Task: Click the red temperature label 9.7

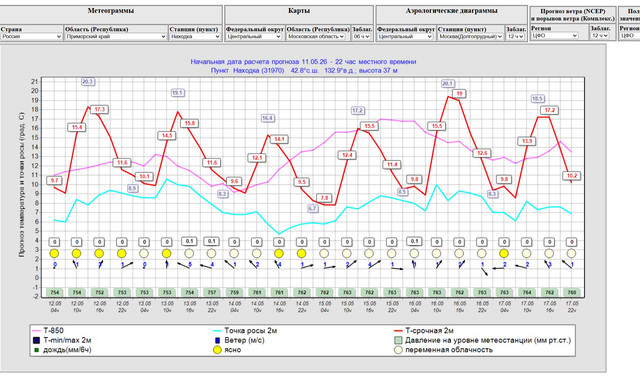Action: click(54, 180)
